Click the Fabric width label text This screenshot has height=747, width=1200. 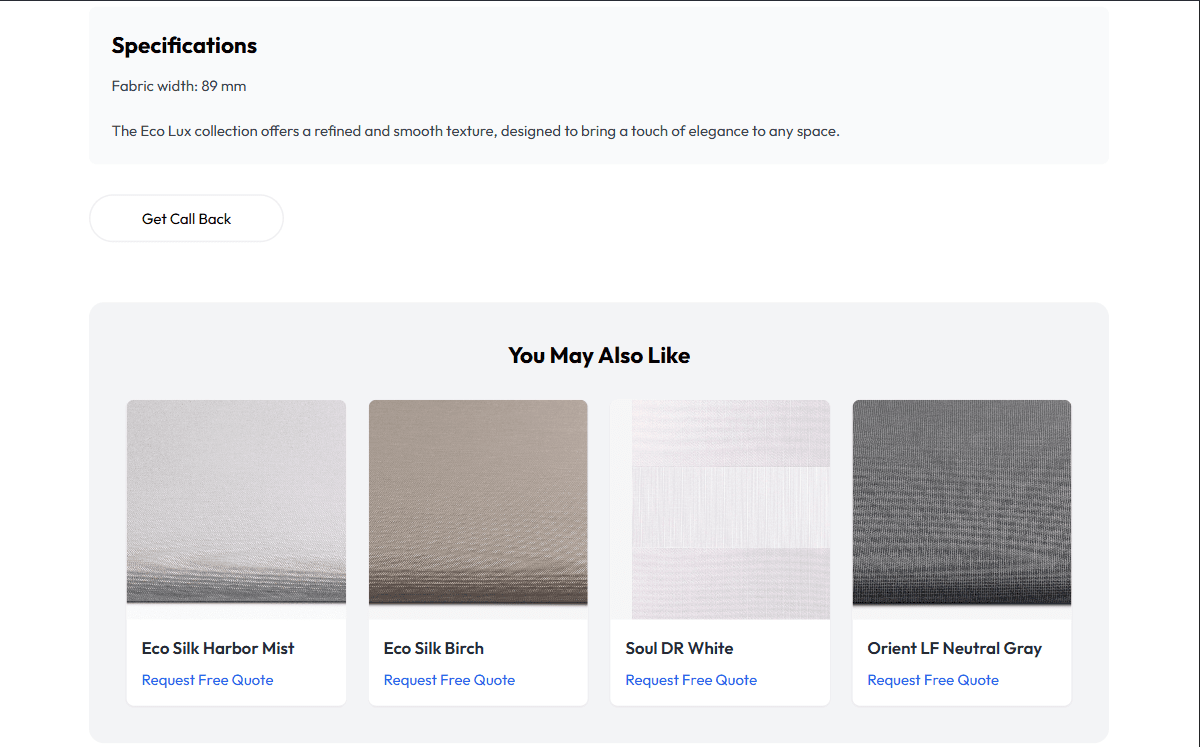point(154,86)
